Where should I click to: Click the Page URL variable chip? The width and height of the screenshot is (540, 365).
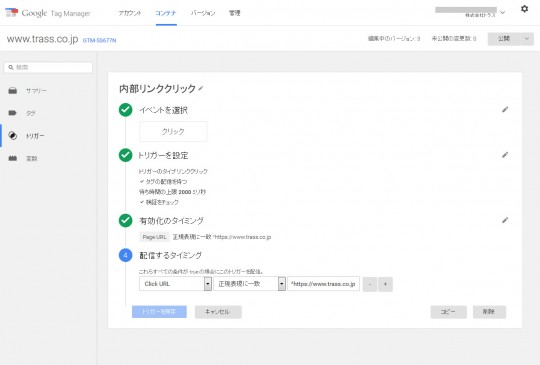click(154, 237)
